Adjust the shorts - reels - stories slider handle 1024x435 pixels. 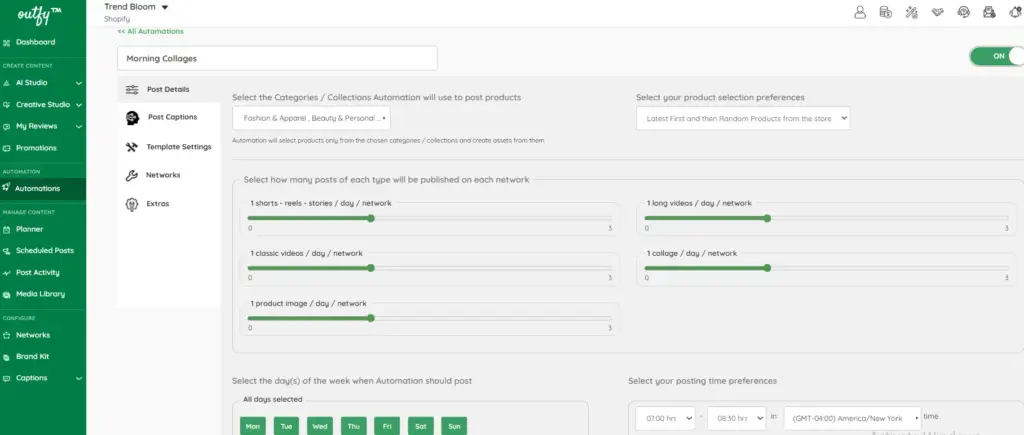tap(371, 218)
